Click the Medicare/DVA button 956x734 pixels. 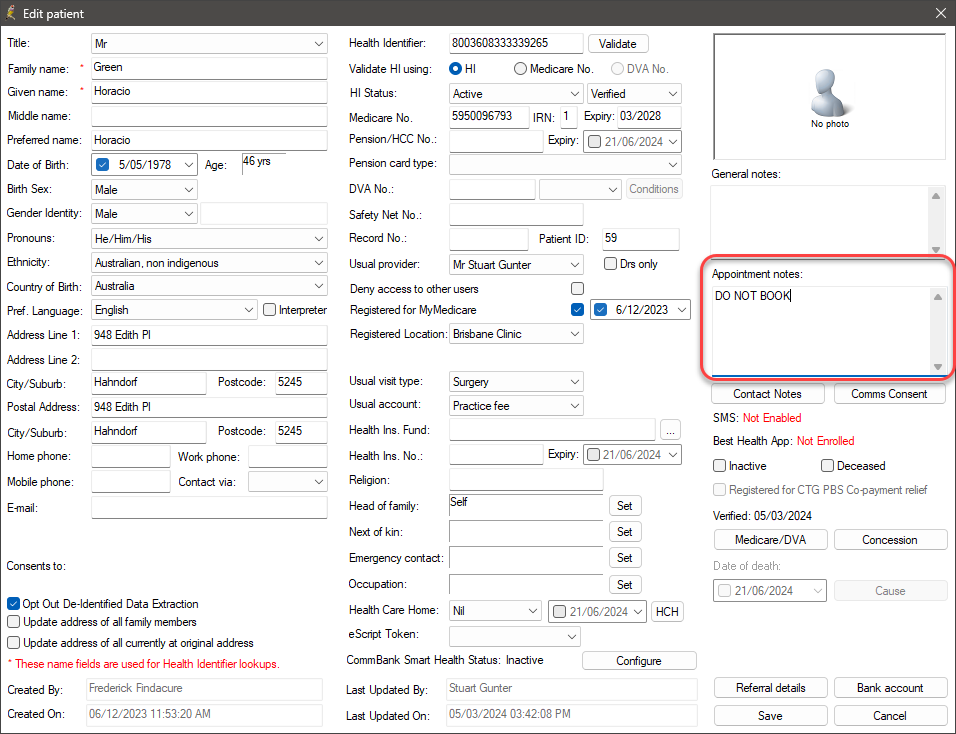coord(770,540)
